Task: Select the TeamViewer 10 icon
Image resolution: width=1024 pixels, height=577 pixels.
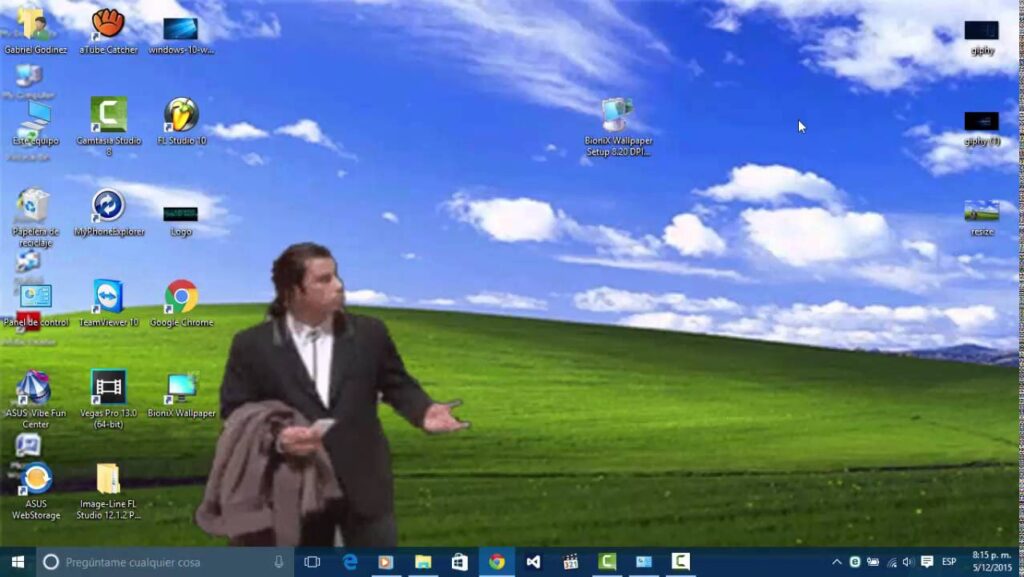Action: (x=108, y=304)
